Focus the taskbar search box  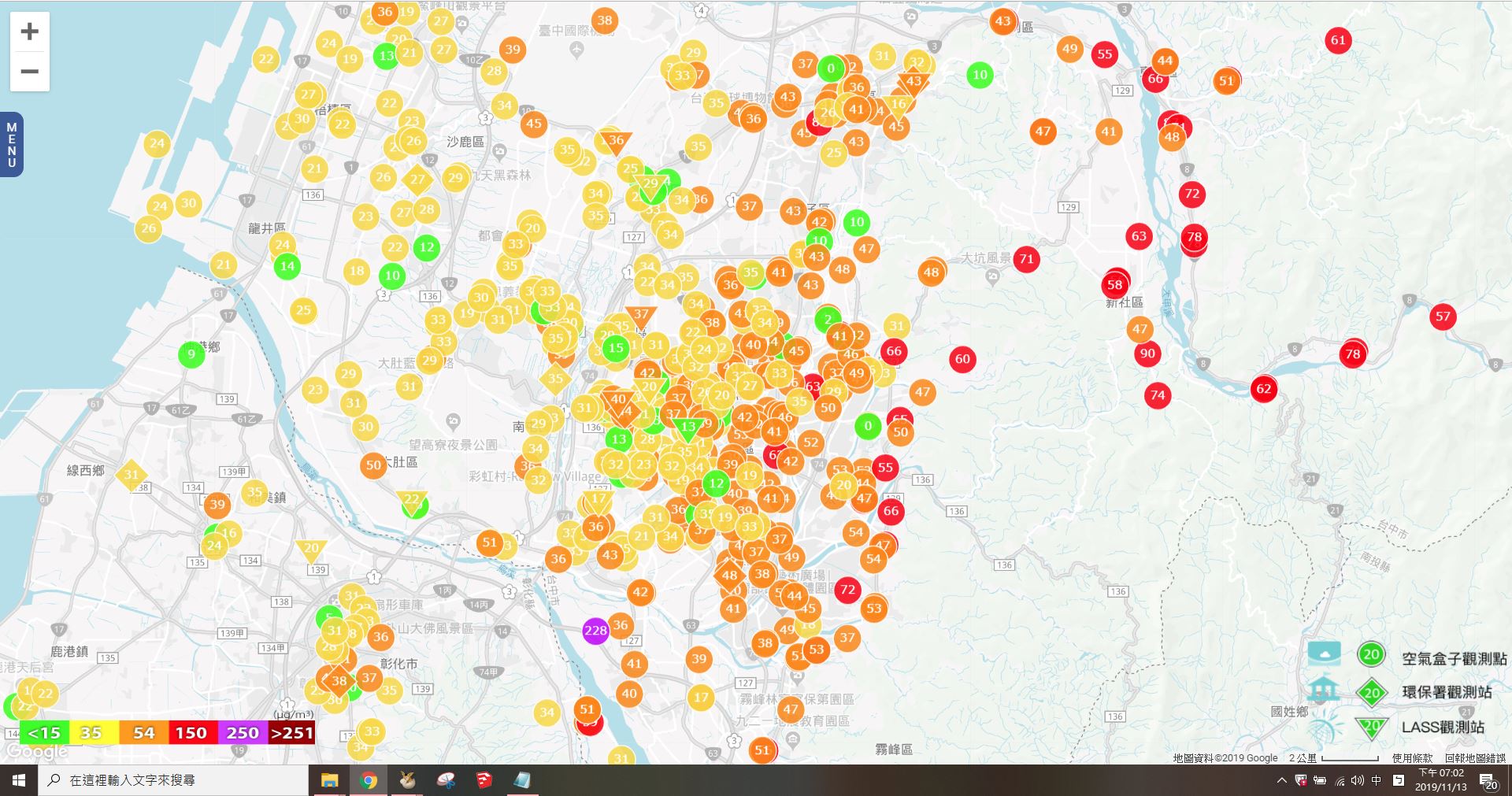click(x=173, y=780)
